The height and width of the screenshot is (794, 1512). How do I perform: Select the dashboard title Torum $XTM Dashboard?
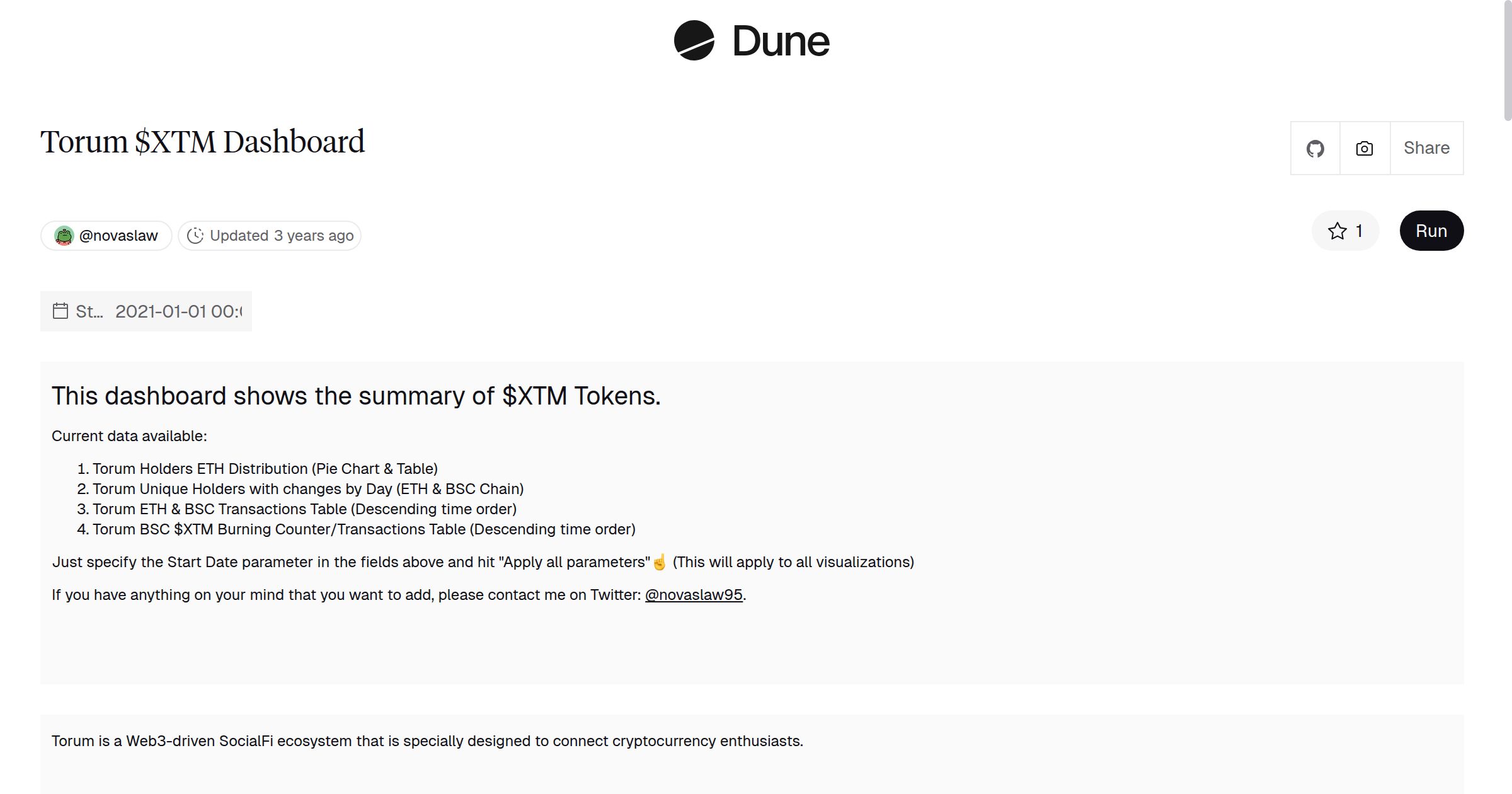[x=202, y=141]
